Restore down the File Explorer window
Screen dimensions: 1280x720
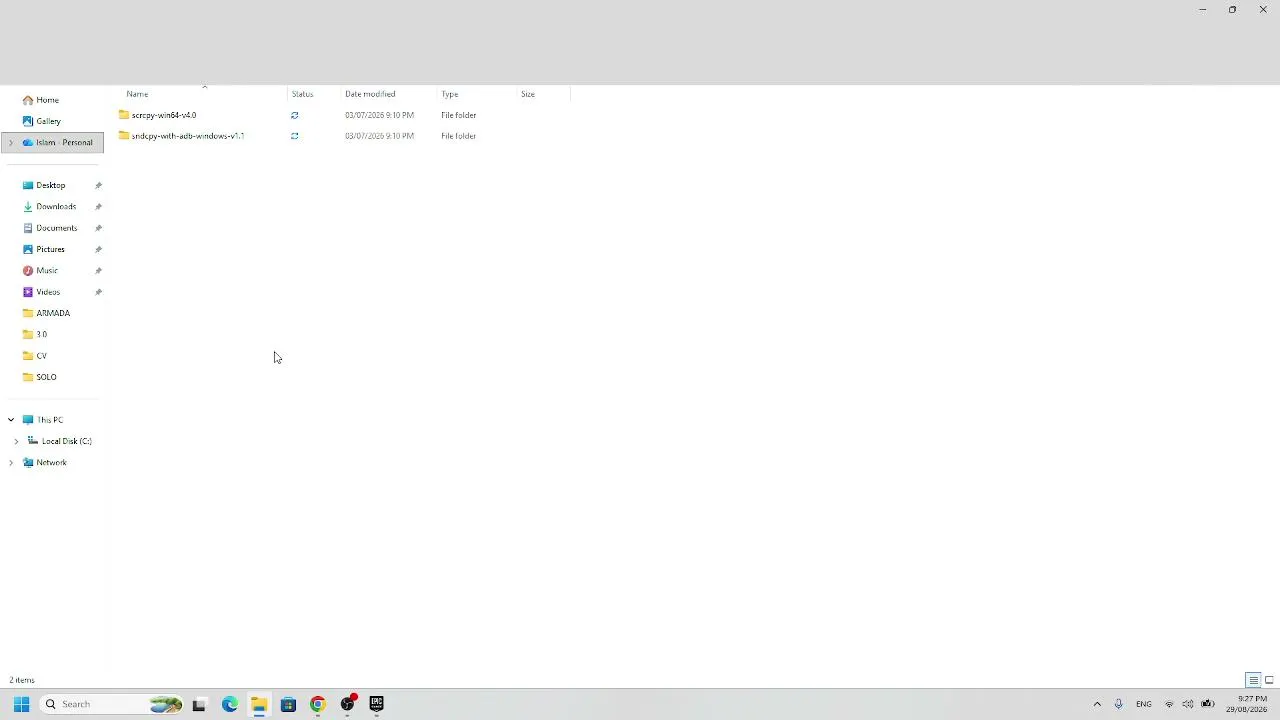(1232, 9)
